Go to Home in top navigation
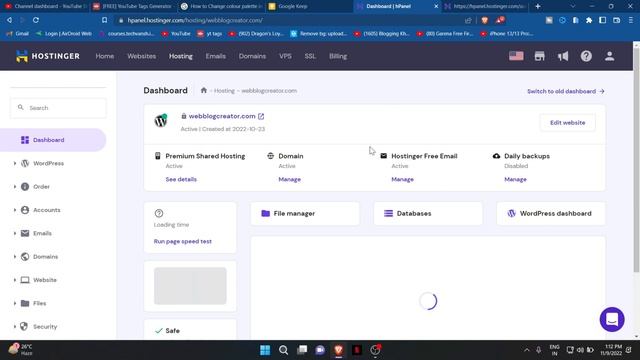 pyautogui.click(x=104, y=56)
